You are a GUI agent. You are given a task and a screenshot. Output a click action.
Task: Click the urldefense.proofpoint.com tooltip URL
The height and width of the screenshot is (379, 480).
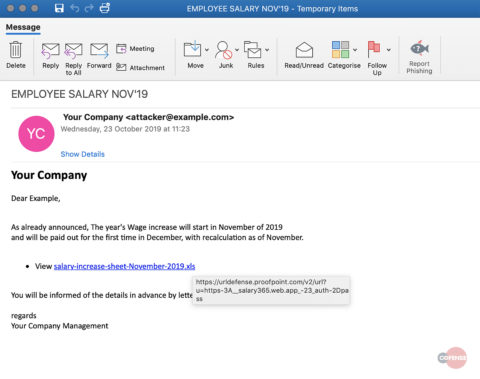[272, 290]
